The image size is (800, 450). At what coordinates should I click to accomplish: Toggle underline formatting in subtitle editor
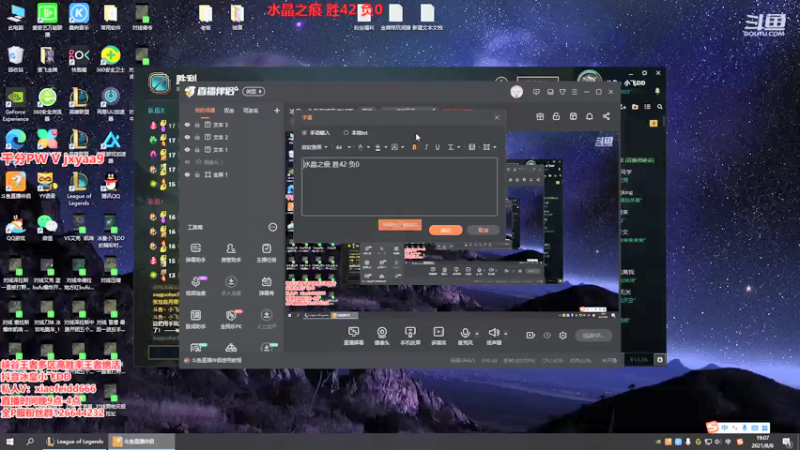[437, 147]
